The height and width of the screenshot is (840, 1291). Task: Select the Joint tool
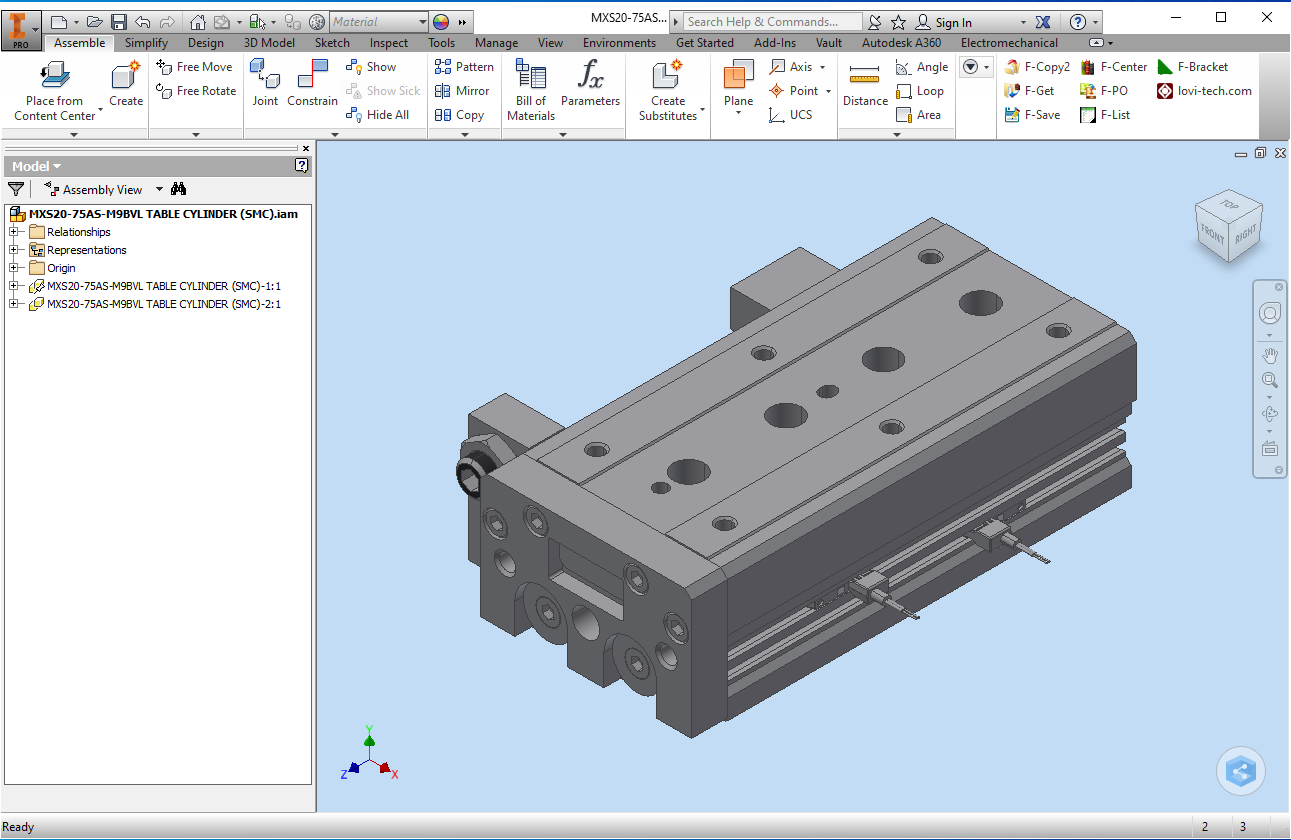click(265, 76)
